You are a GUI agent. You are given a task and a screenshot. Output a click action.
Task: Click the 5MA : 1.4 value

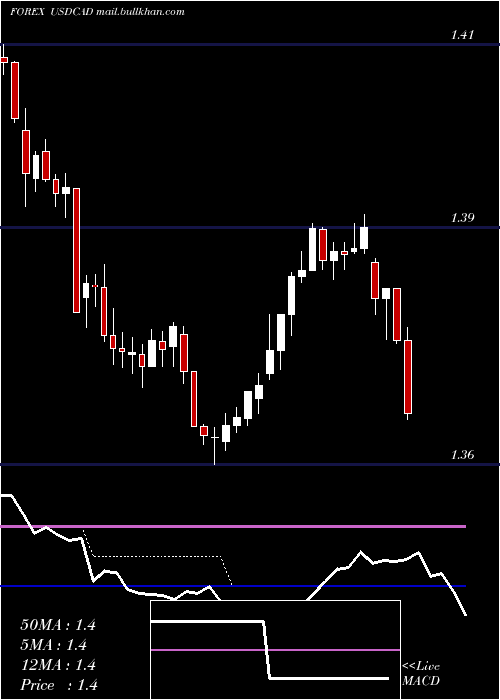pos(54,645)
